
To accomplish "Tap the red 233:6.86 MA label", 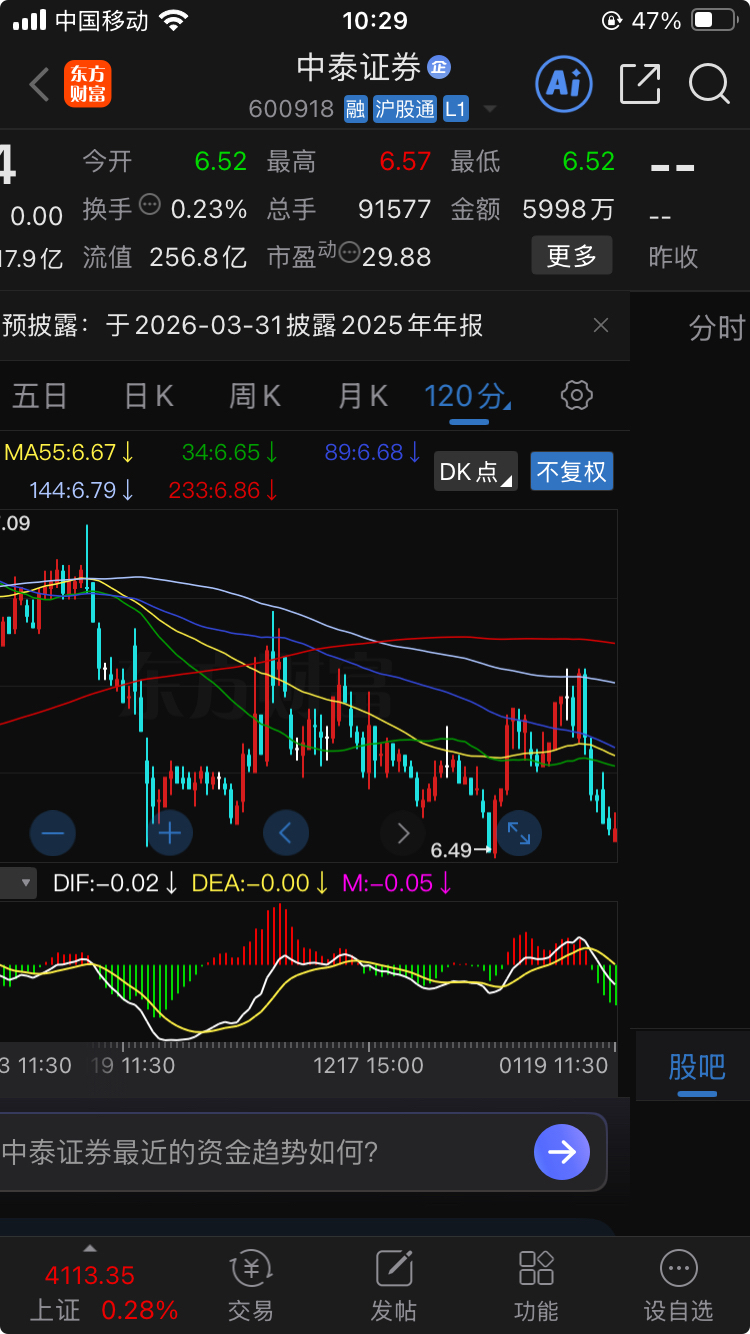I will [224, 491].
